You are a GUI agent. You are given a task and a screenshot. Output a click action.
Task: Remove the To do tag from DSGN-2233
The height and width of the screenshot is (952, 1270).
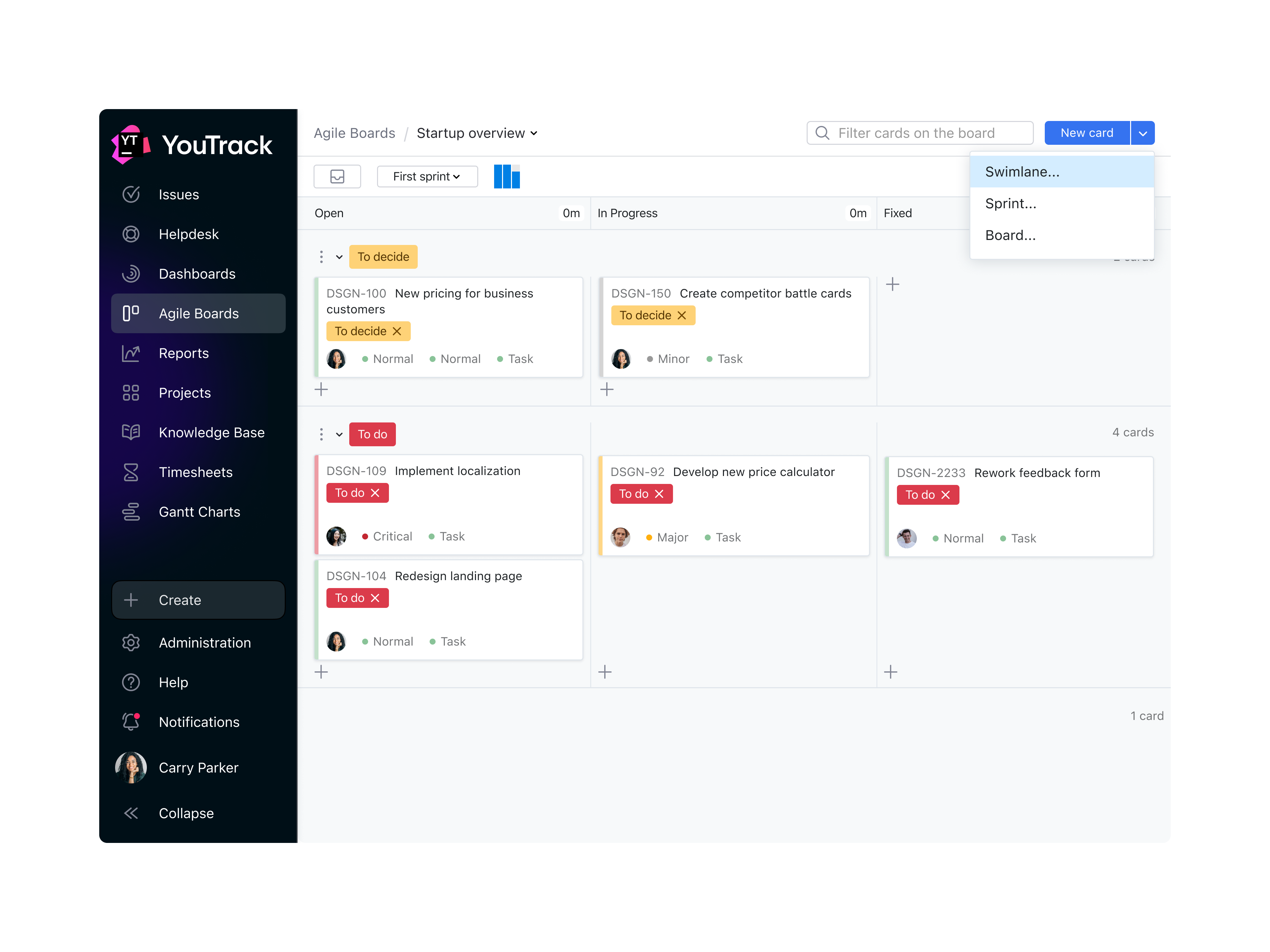pos(946,495)
